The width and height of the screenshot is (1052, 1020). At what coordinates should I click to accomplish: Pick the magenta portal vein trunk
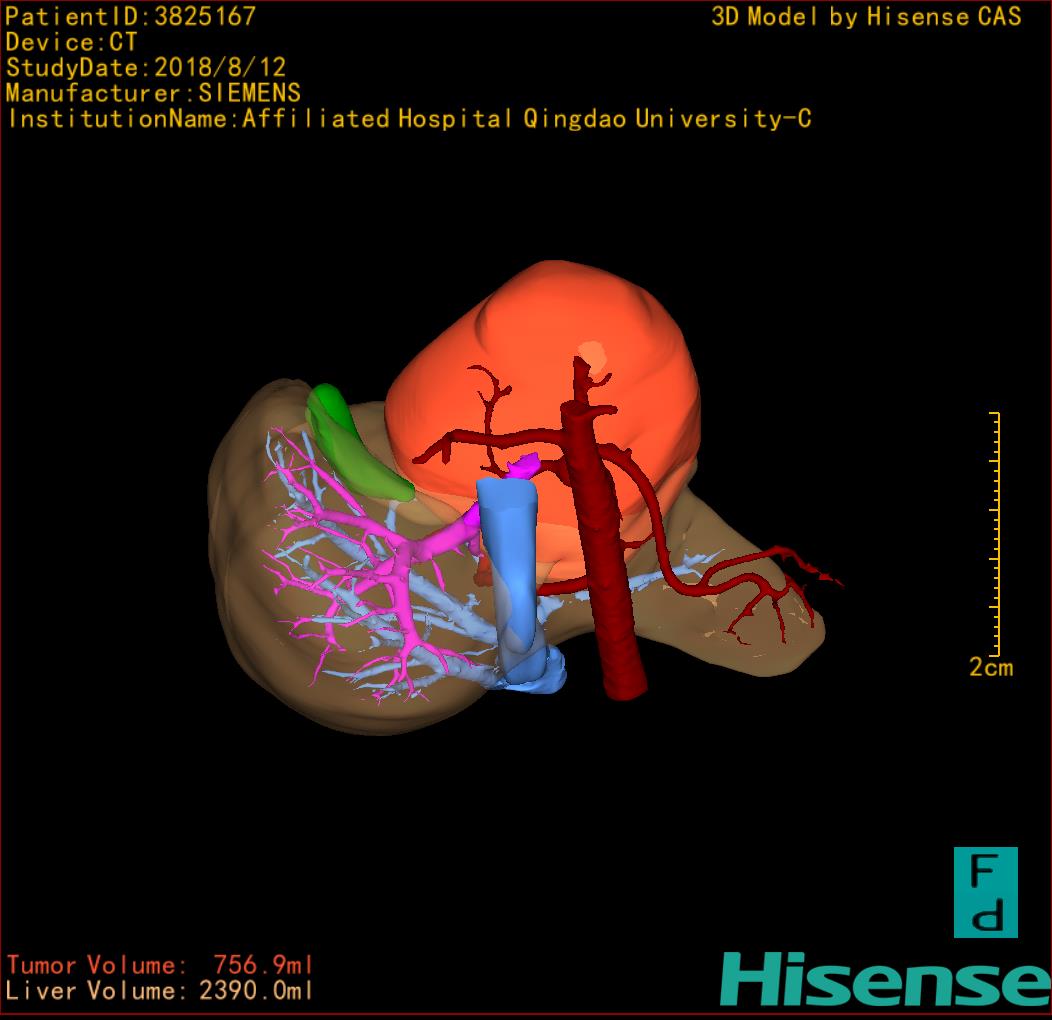pos(440,539)
